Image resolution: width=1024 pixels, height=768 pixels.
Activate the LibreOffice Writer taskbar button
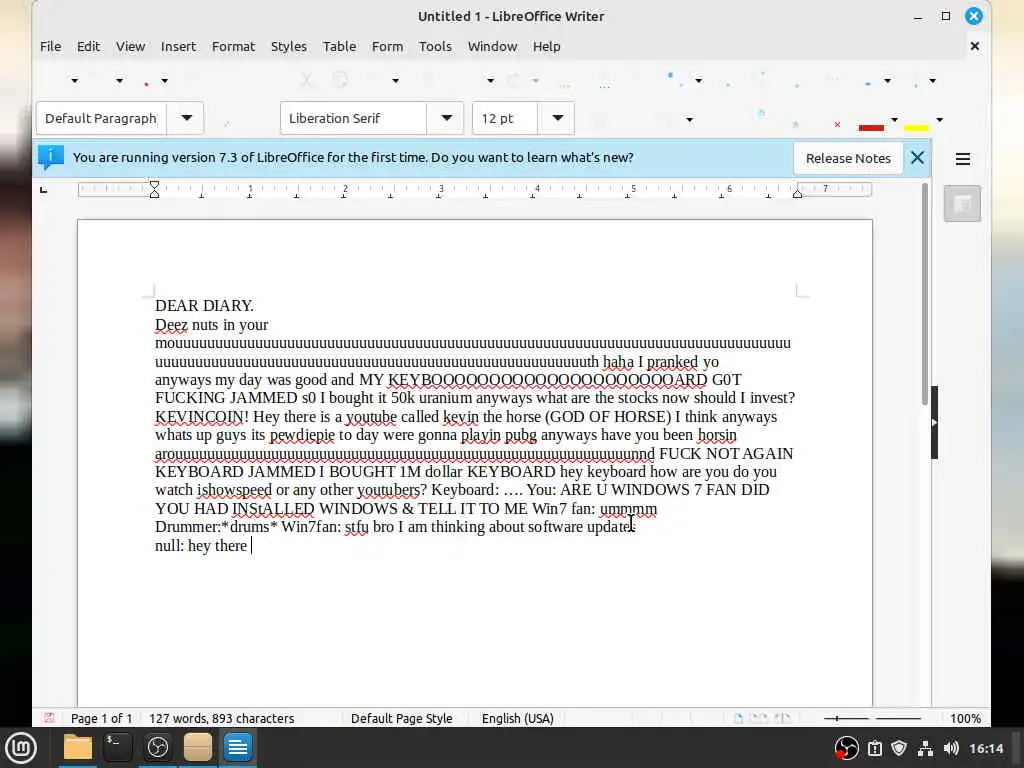pyautogui.click(x=238, y=747)
